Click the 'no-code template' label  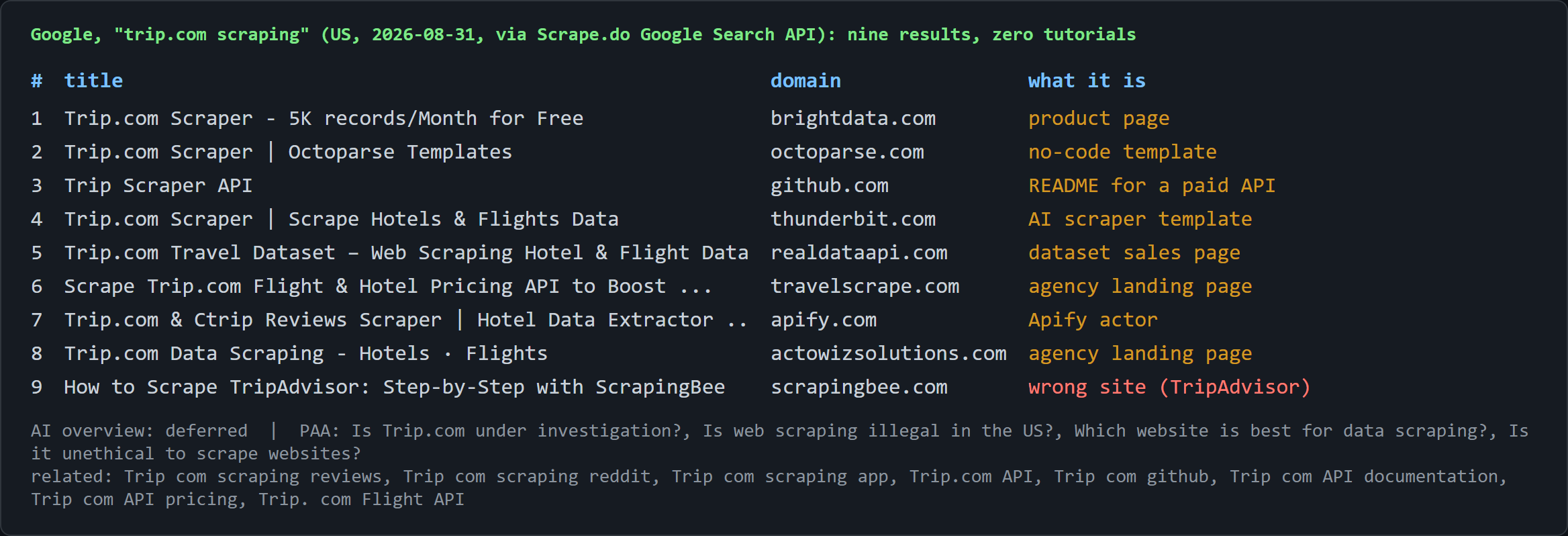tap(1122, 152)
